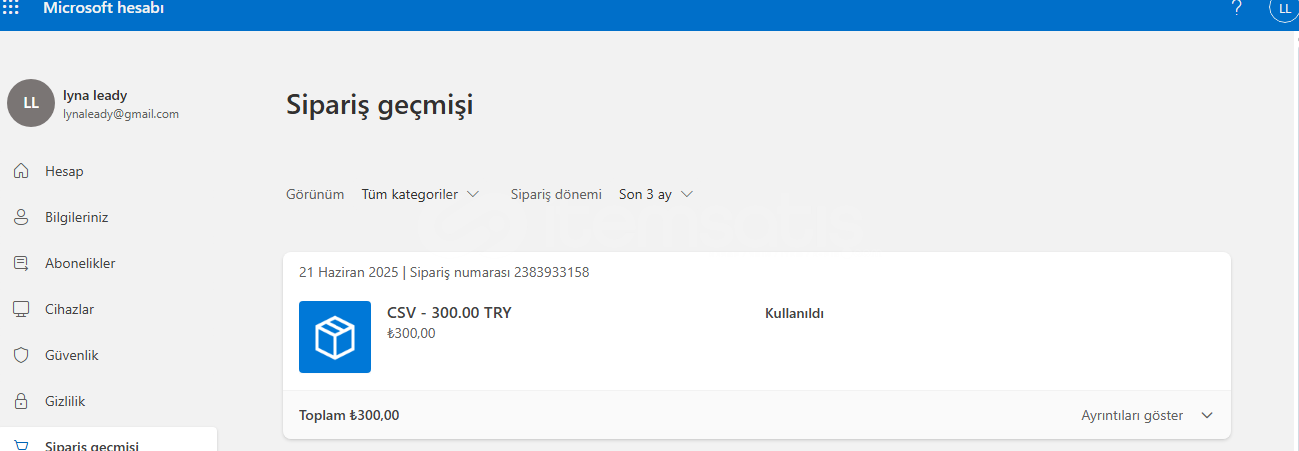1299x451 pixels.
Task: Click the lyna leady profile avatar
Action: click(x=31, y=103)
